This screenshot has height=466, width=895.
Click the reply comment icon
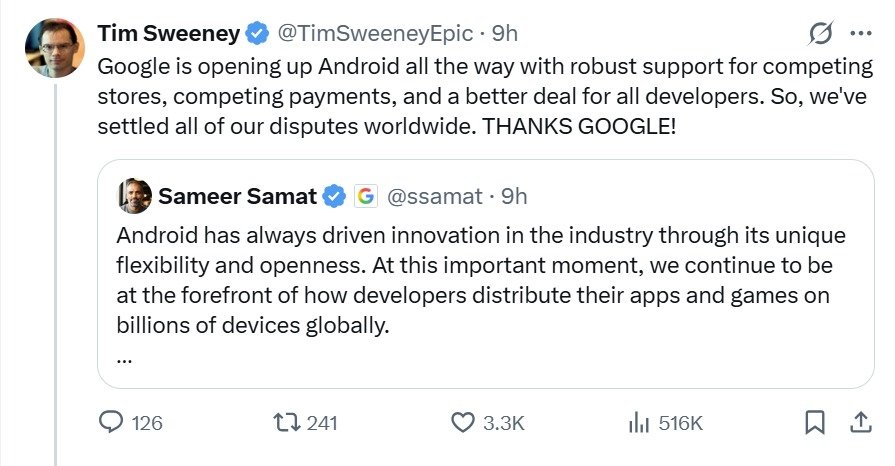coord(110,423)
